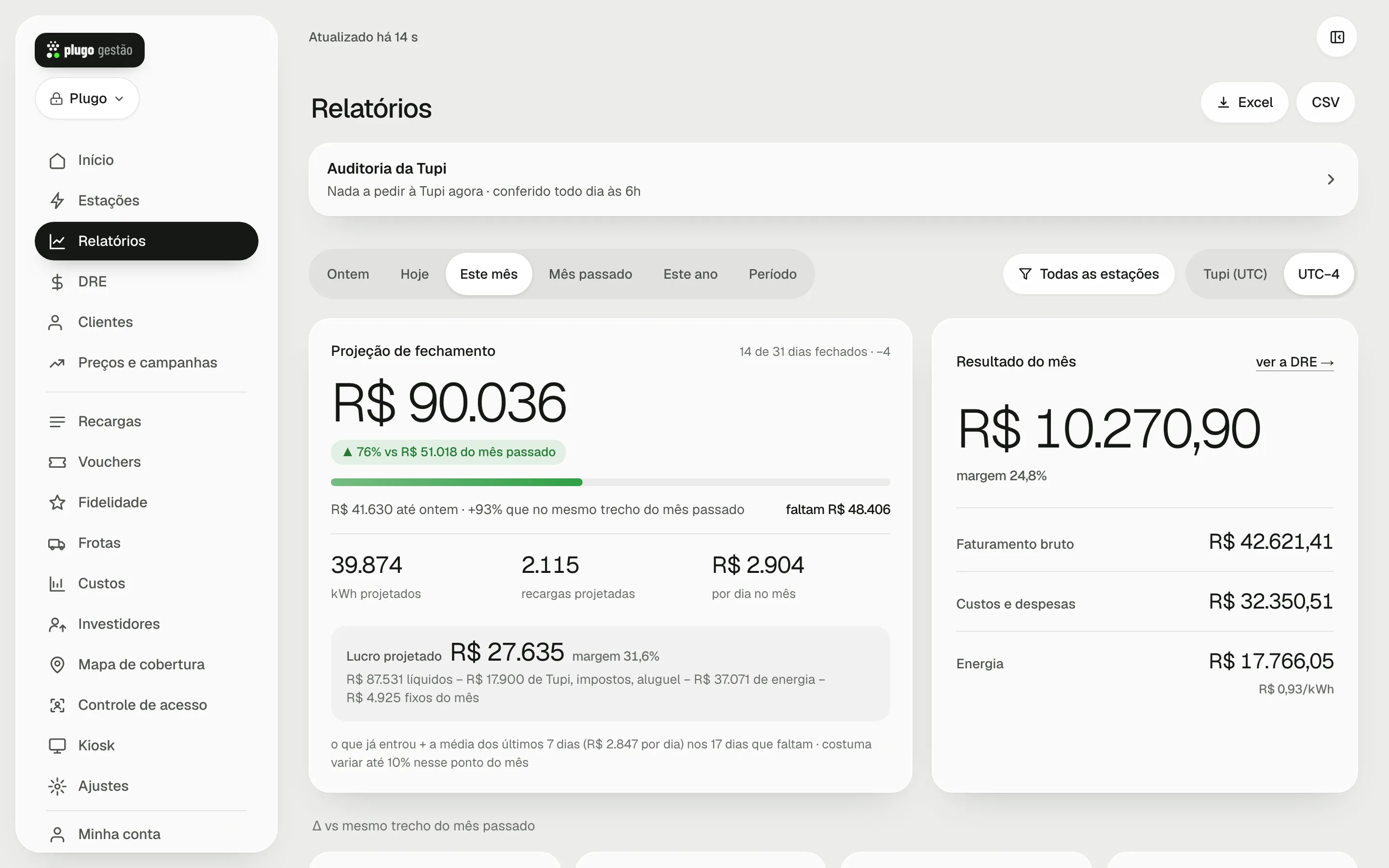Click the Lucro projetado R$ 27.635 box
Screen dimensions: 1389x868
[610, 673]
